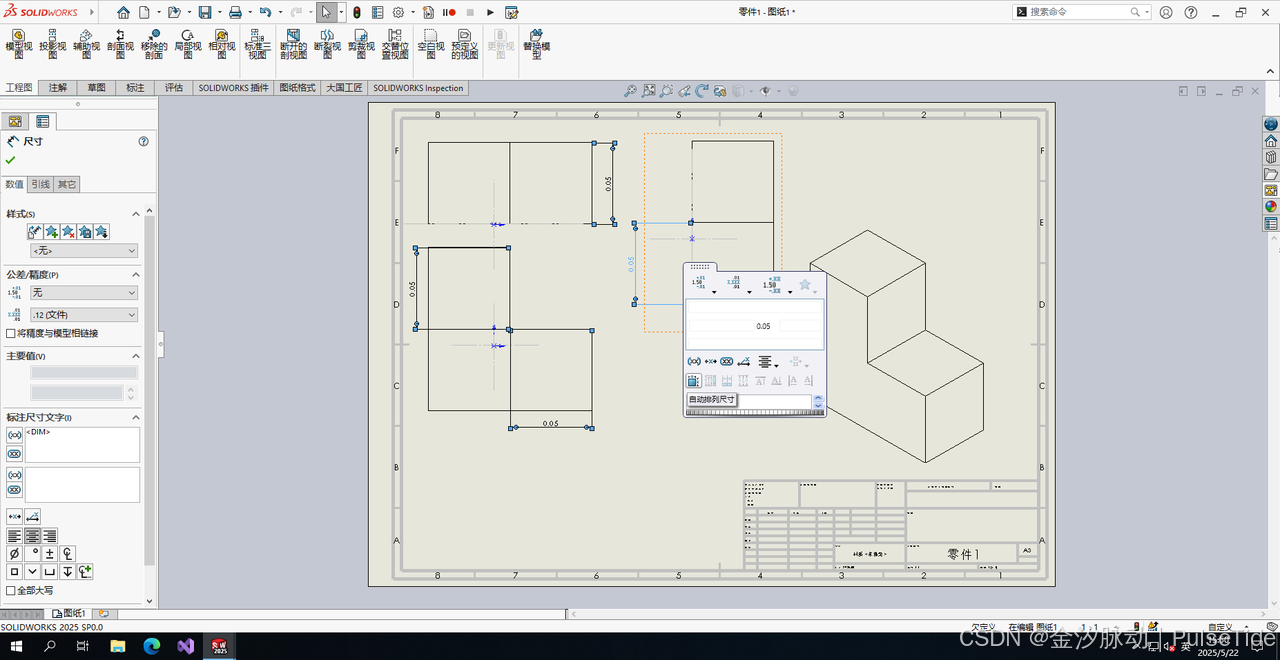The height and width of the screenshot is (660, 1280).
Task: Click the 模型视图 (Model View) tool
Action: click(18, 44)
